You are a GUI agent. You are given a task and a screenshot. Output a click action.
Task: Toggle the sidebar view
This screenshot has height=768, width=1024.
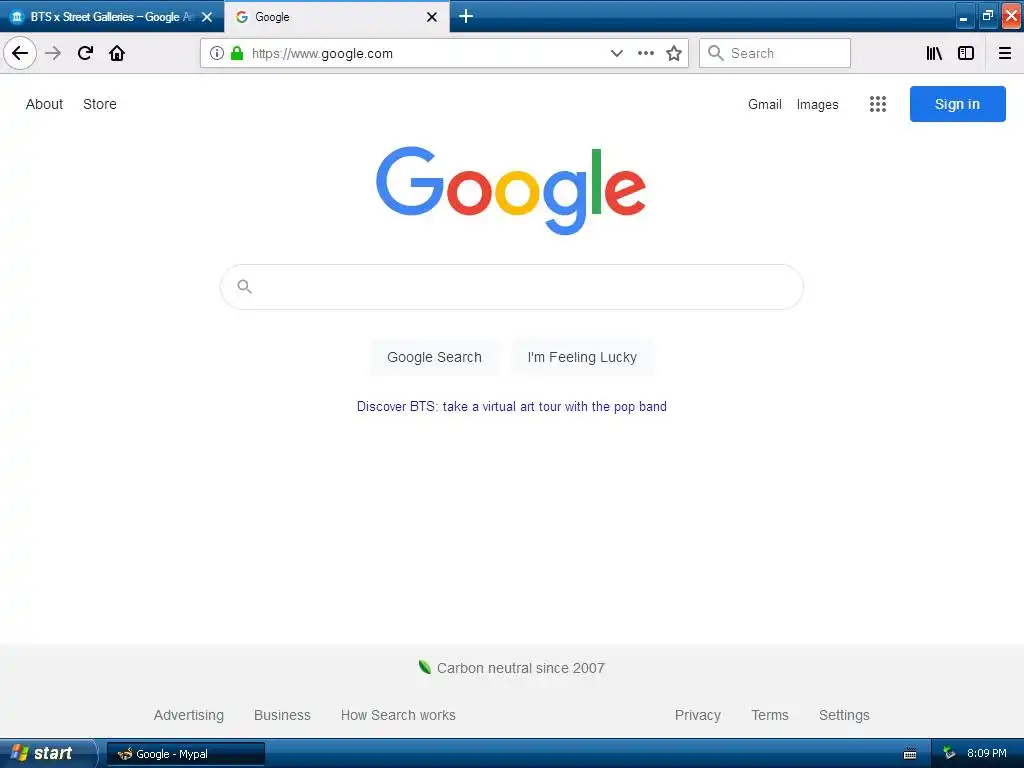[966, 53]
